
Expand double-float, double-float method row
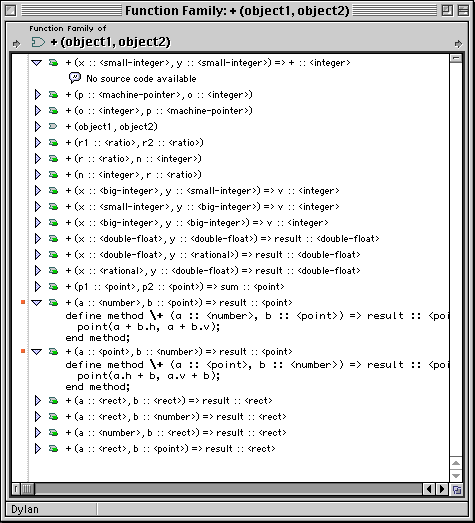pyautogui.click(x=38, y=238)
